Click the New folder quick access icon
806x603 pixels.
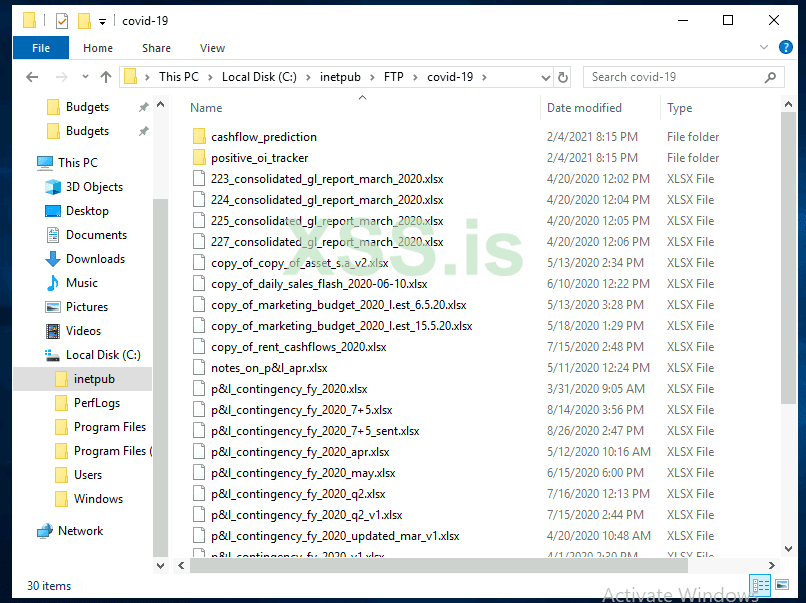click(84, 21)
